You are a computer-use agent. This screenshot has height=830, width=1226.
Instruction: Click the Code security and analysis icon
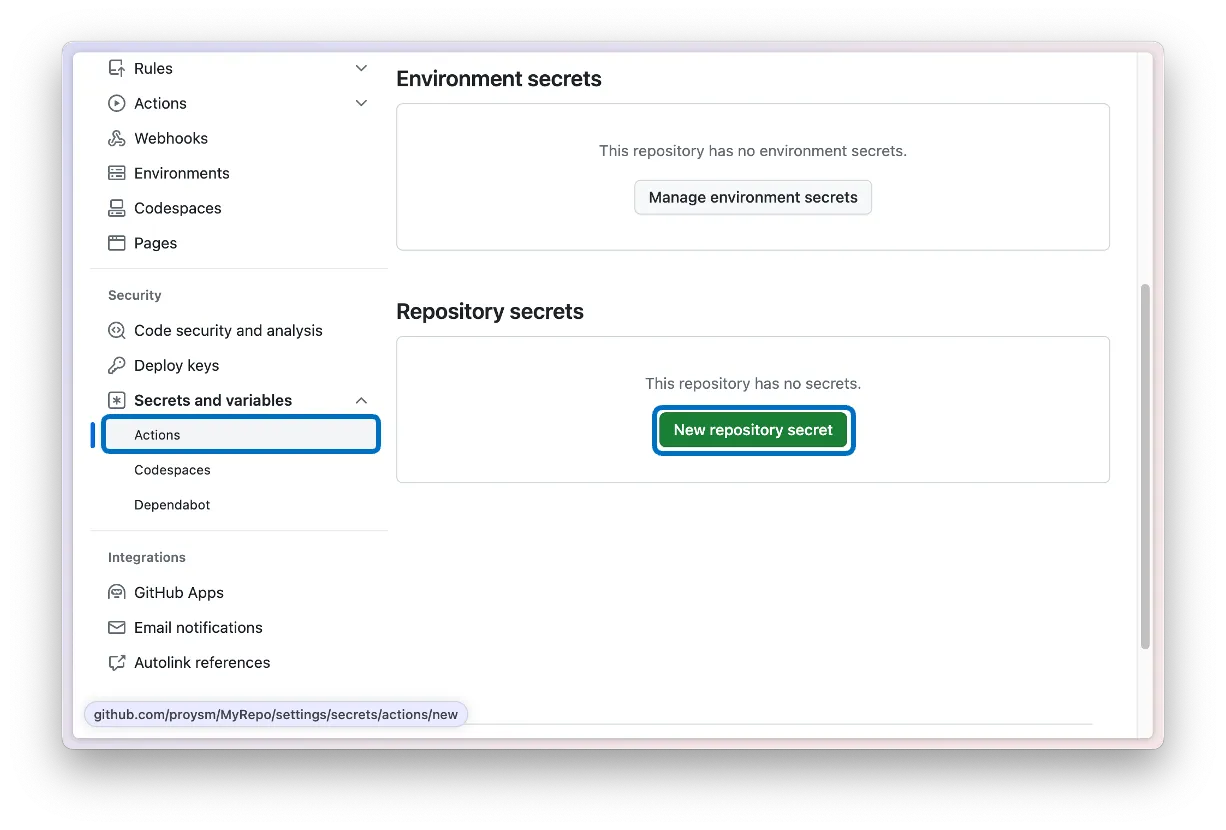(117, 331)
